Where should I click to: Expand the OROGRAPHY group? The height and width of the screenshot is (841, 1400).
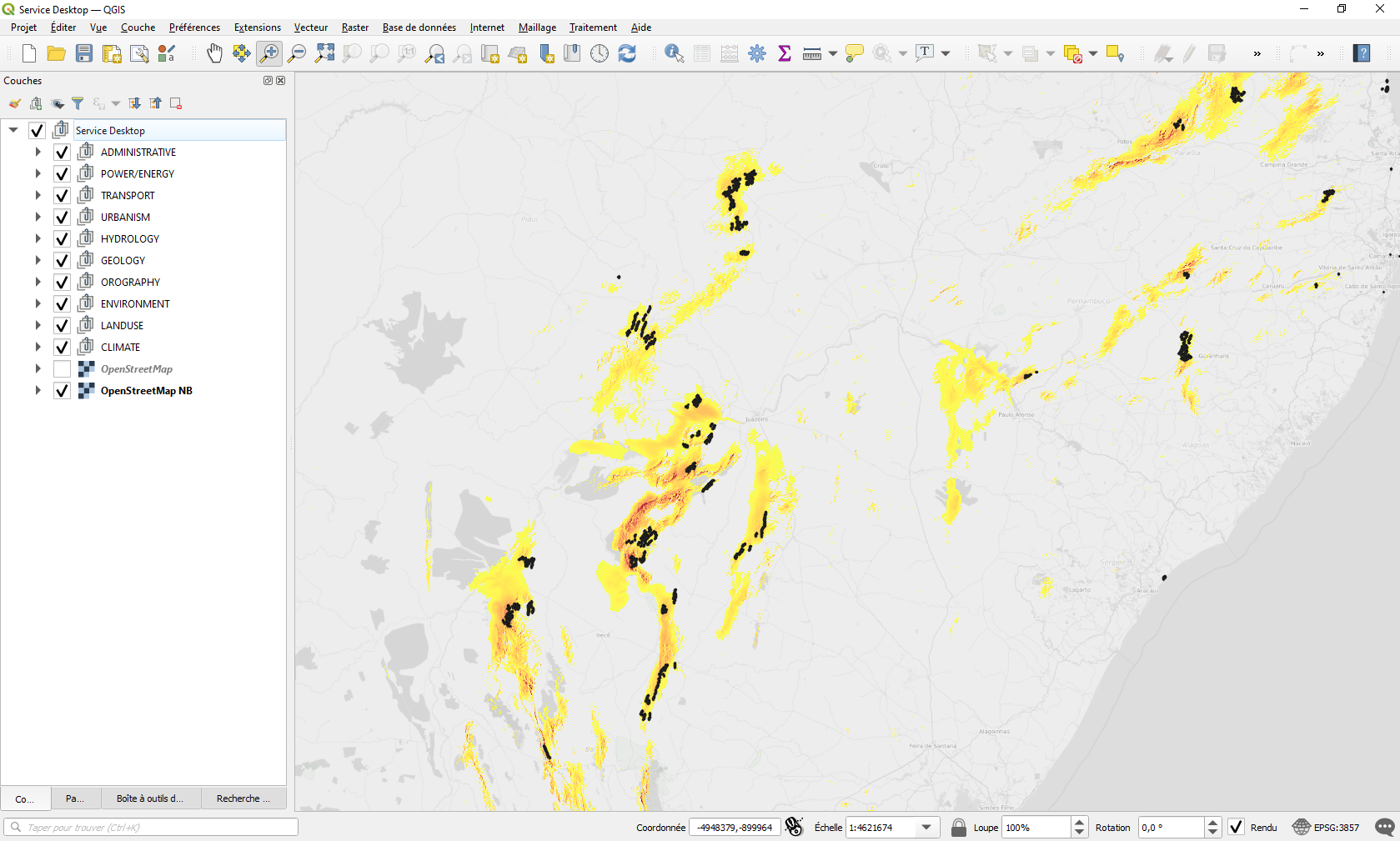tap(38, 282)
